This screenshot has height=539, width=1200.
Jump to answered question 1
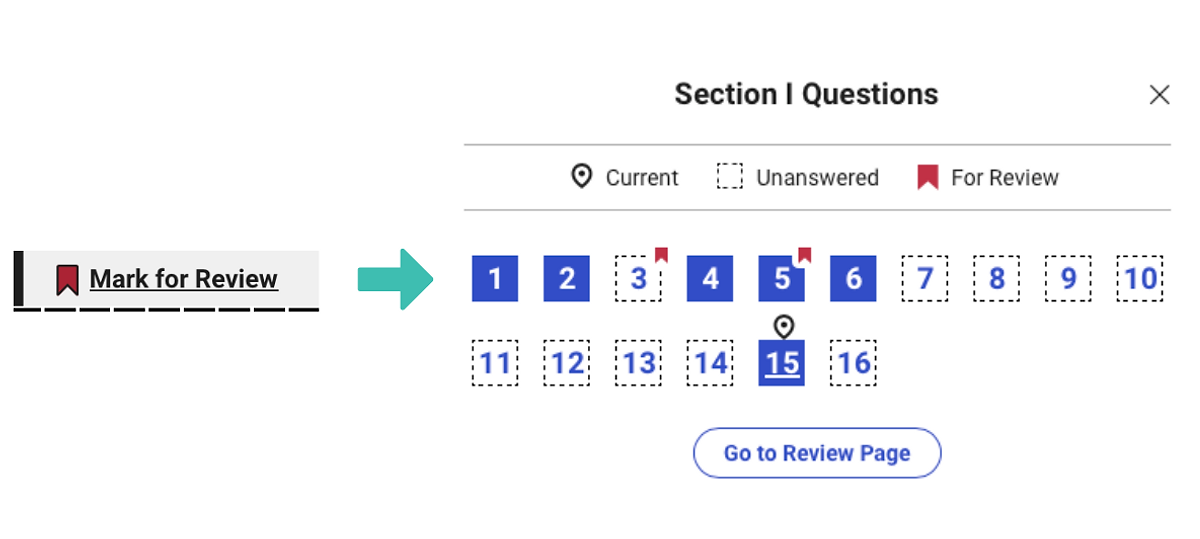(495, 278)
